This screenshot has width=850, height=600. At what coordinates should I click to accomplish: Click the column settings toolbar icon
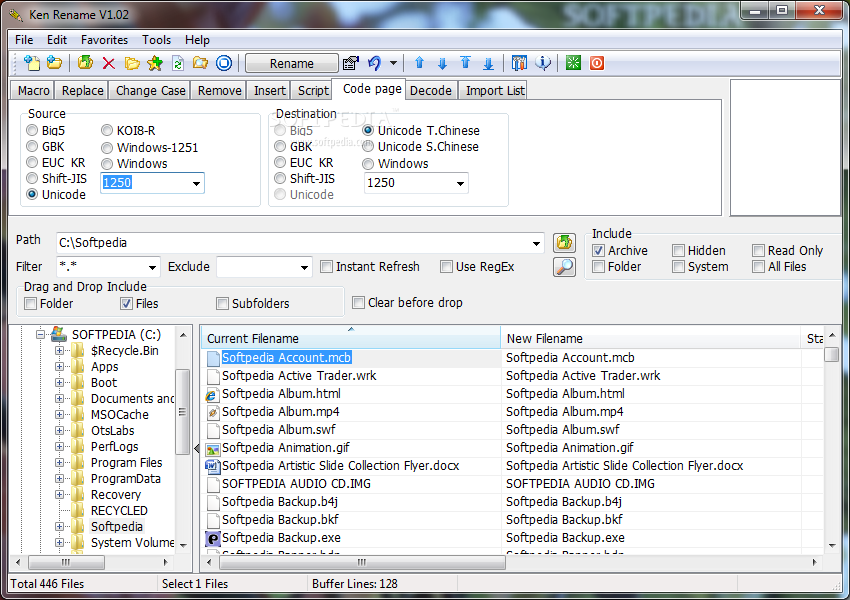[x=519, y=63]
